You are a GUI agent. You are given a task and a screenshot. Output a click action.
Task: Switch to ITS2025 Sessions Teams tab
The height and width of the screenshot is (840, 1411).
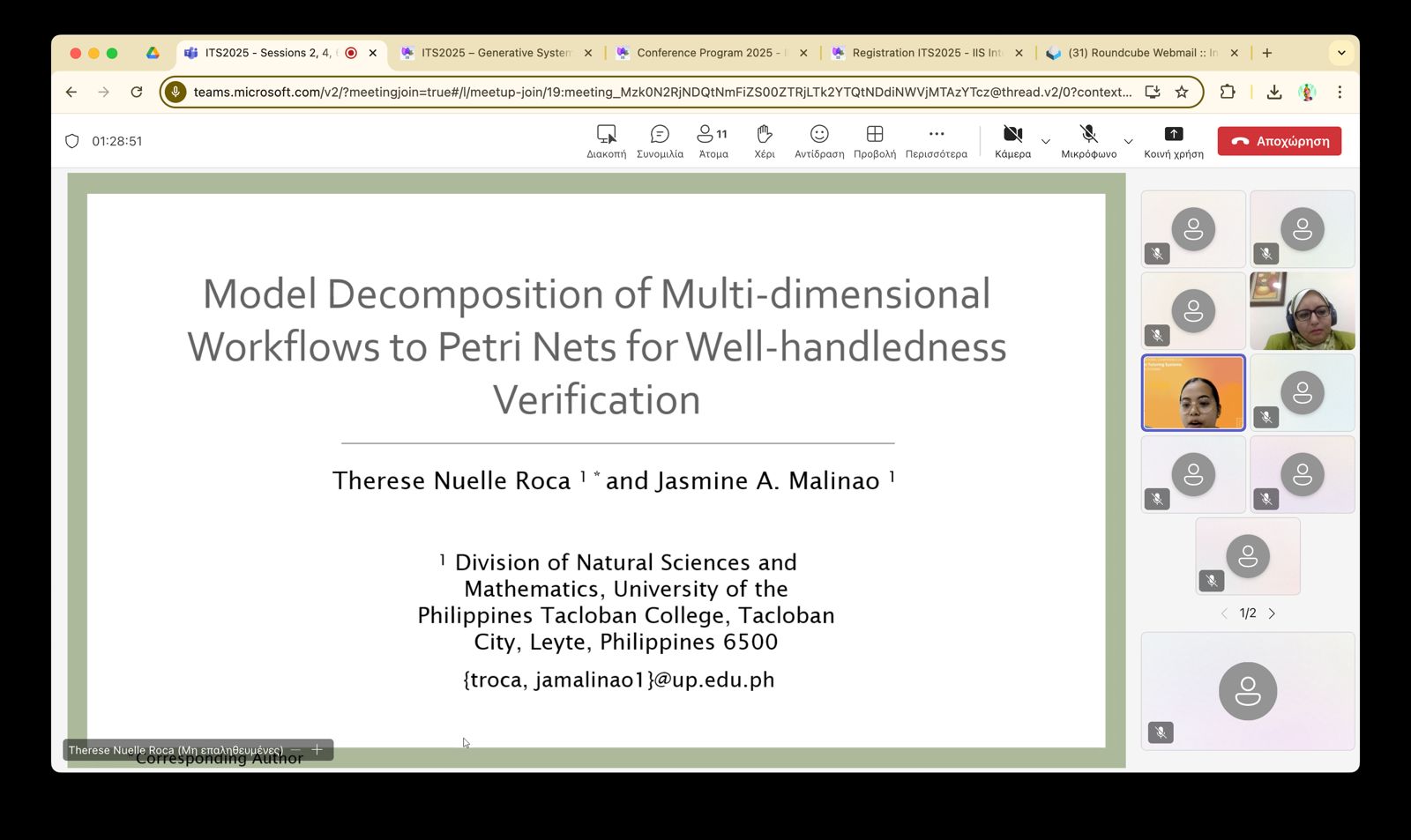coord(268,53)
